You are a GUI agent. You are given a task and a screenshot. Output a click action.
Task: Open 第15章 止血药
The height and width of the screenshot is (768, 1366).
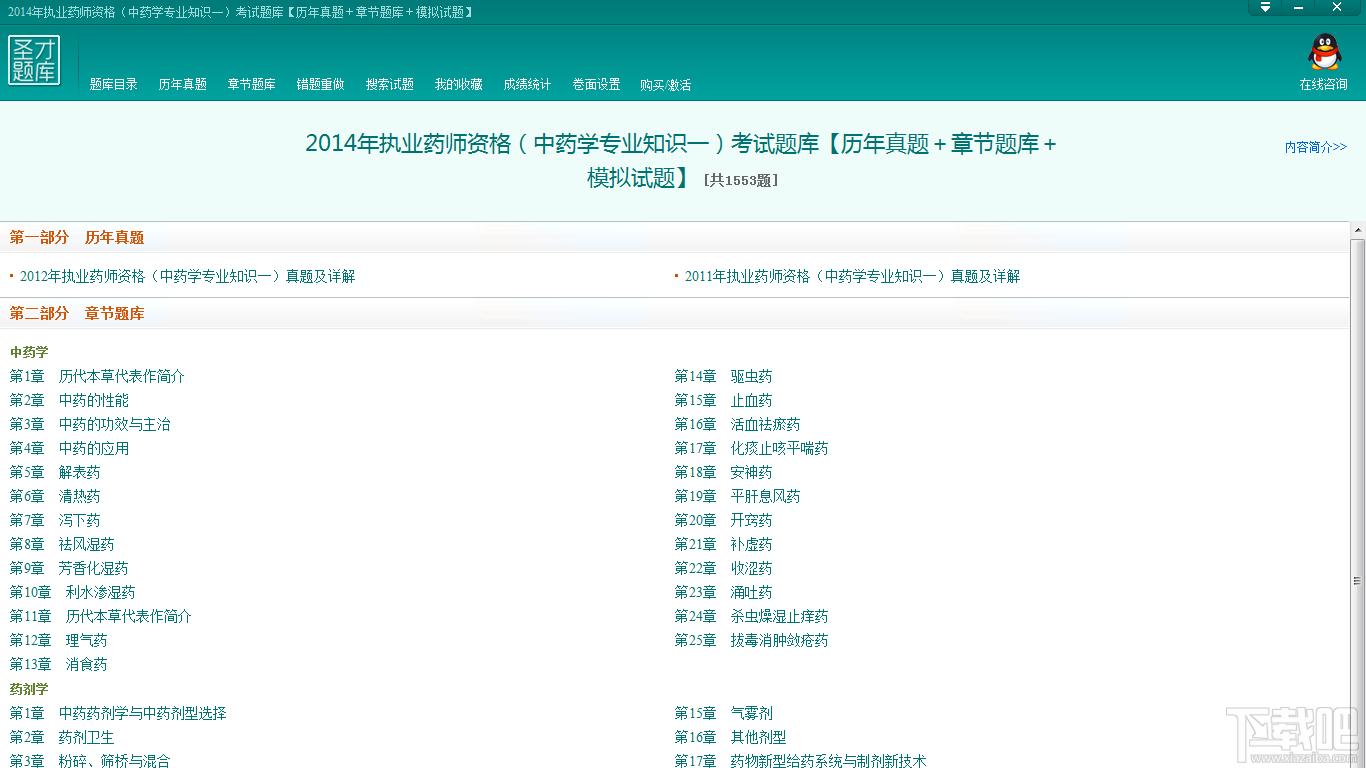723,400
